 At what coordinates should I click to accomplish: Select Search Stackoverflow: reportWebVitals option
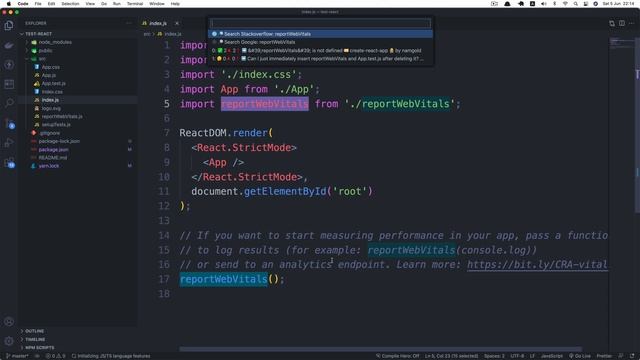pyautogui.click(x=320, y=34)
